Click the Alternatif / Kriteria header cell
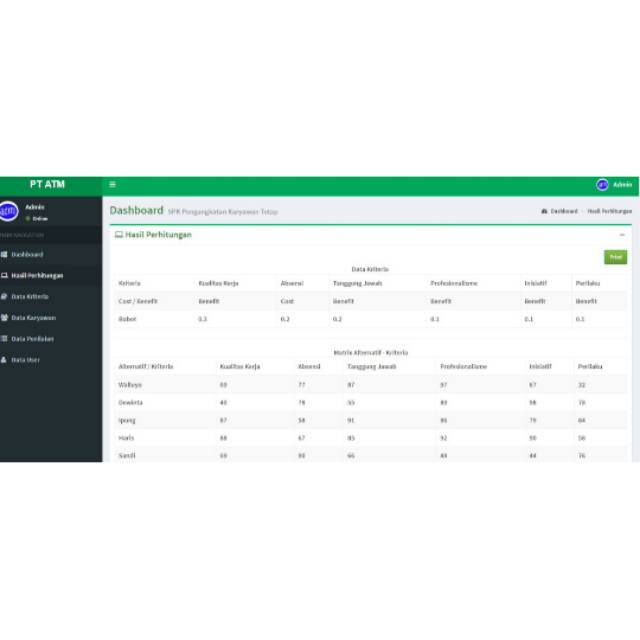 tap(146, 367)
